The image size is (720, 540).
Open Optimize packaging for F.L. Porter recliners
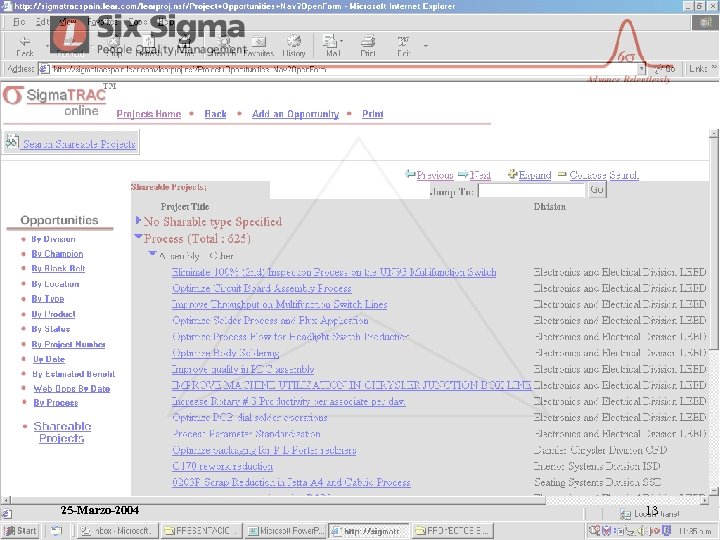click(264, 450)
